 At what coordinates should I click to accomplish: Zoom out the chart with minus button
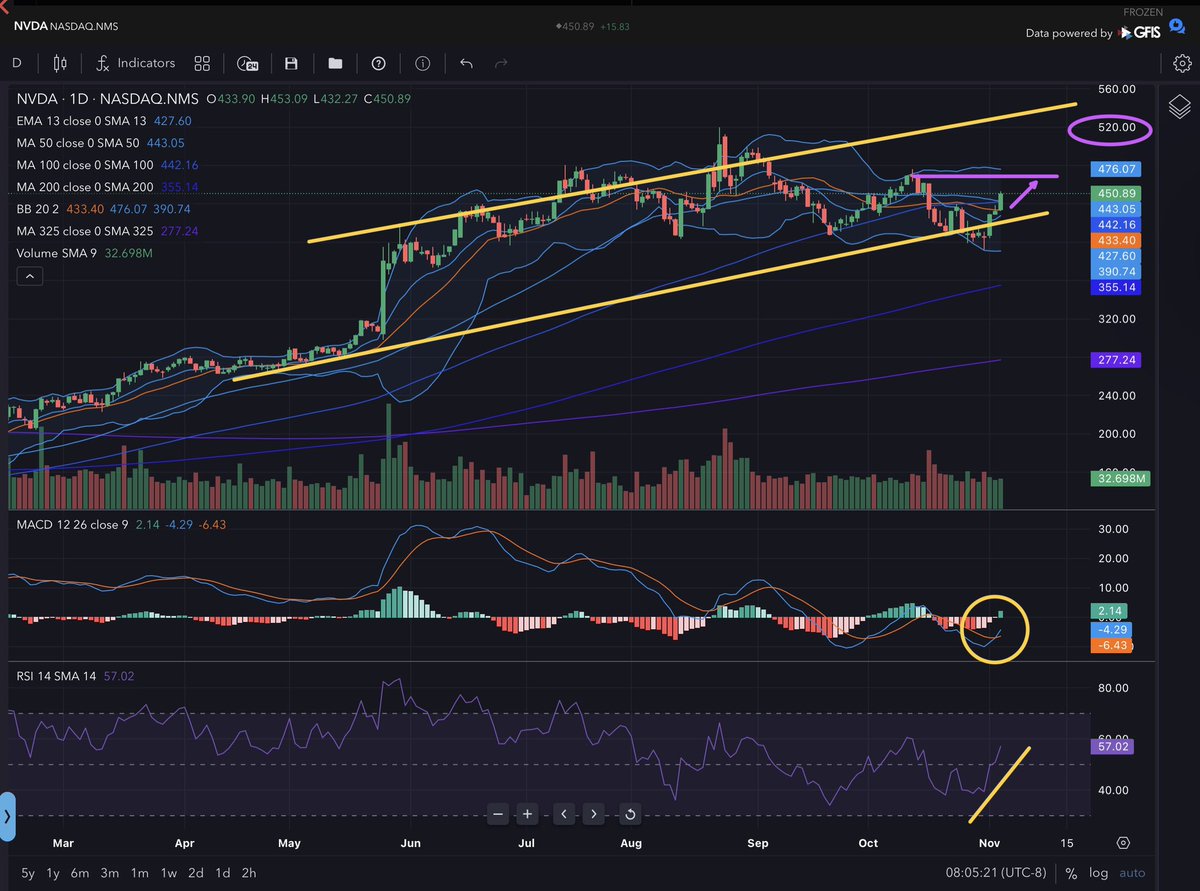click(498, 813)
